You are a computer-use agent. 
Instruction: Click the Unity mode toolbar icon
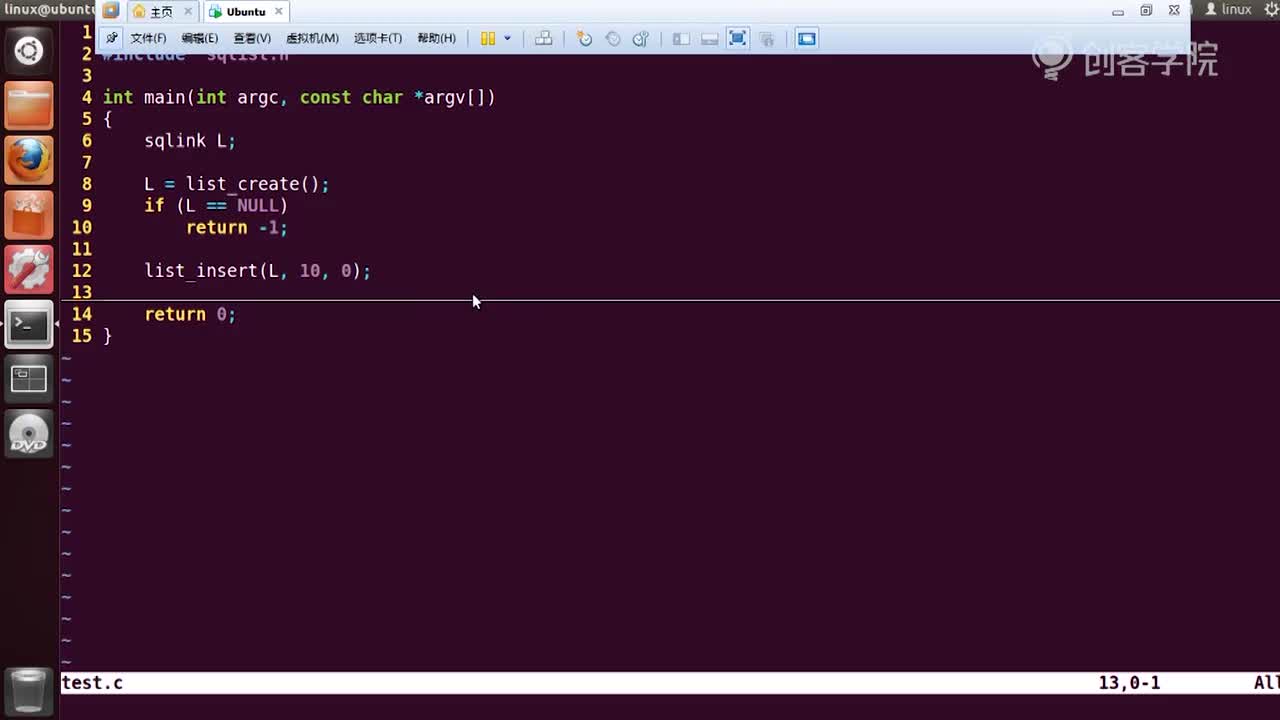point(767,38)
